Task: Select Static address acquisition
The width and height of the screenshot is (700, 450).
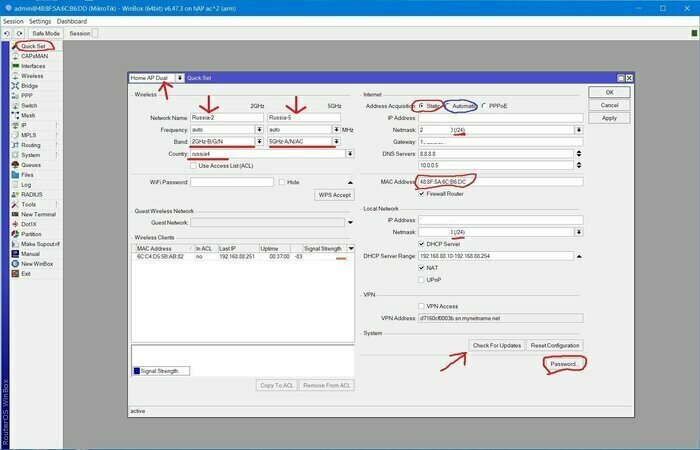Action: [421, 106]
